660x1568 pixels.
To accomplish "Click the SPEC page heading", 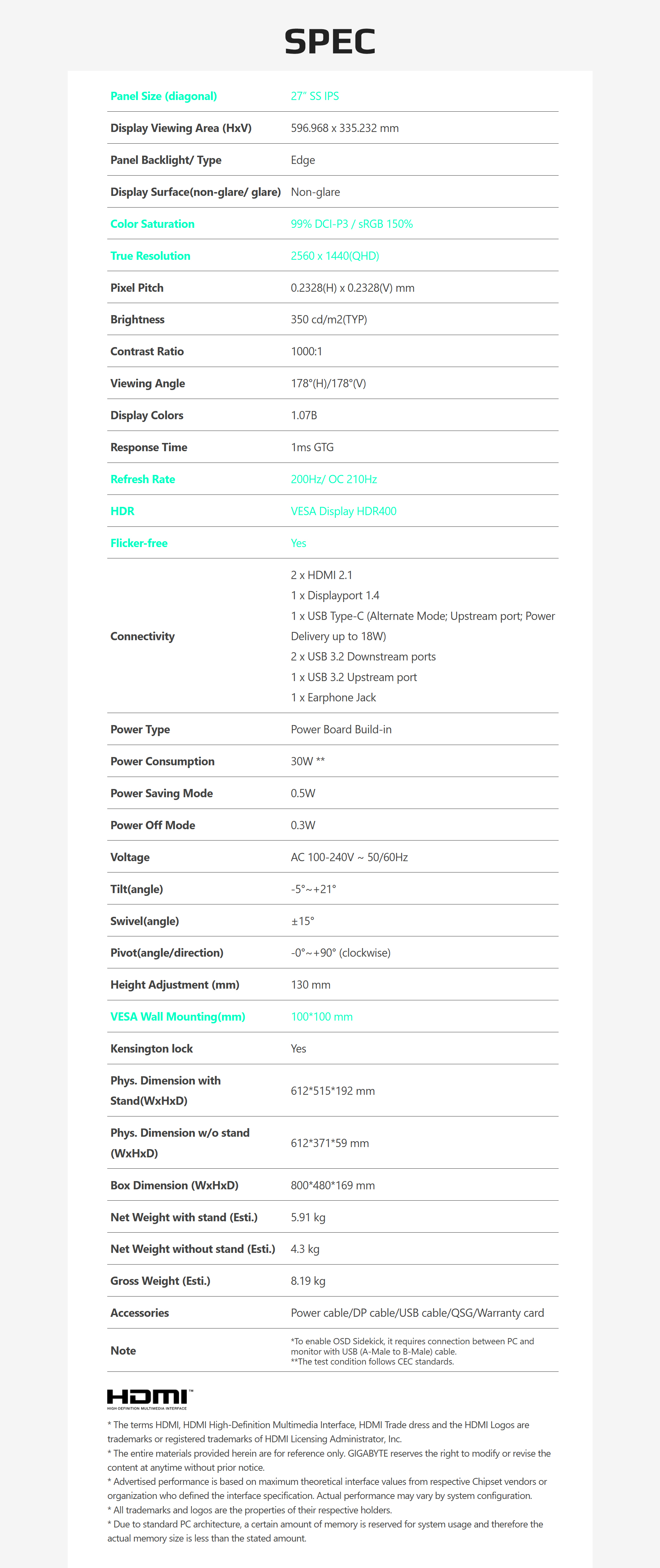I will 329,41.
